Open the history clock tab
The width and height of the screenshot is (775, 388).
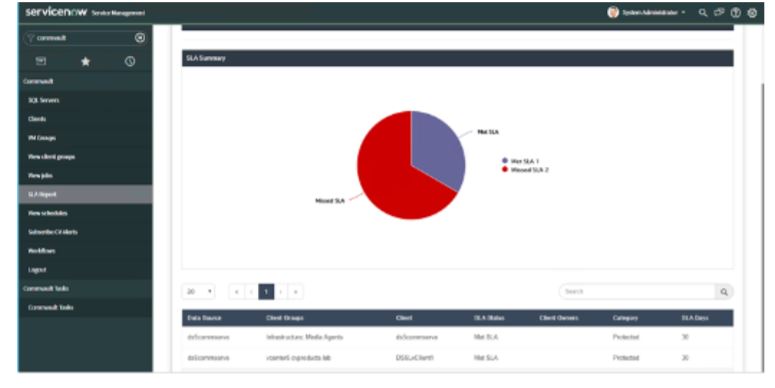(129, 61)
